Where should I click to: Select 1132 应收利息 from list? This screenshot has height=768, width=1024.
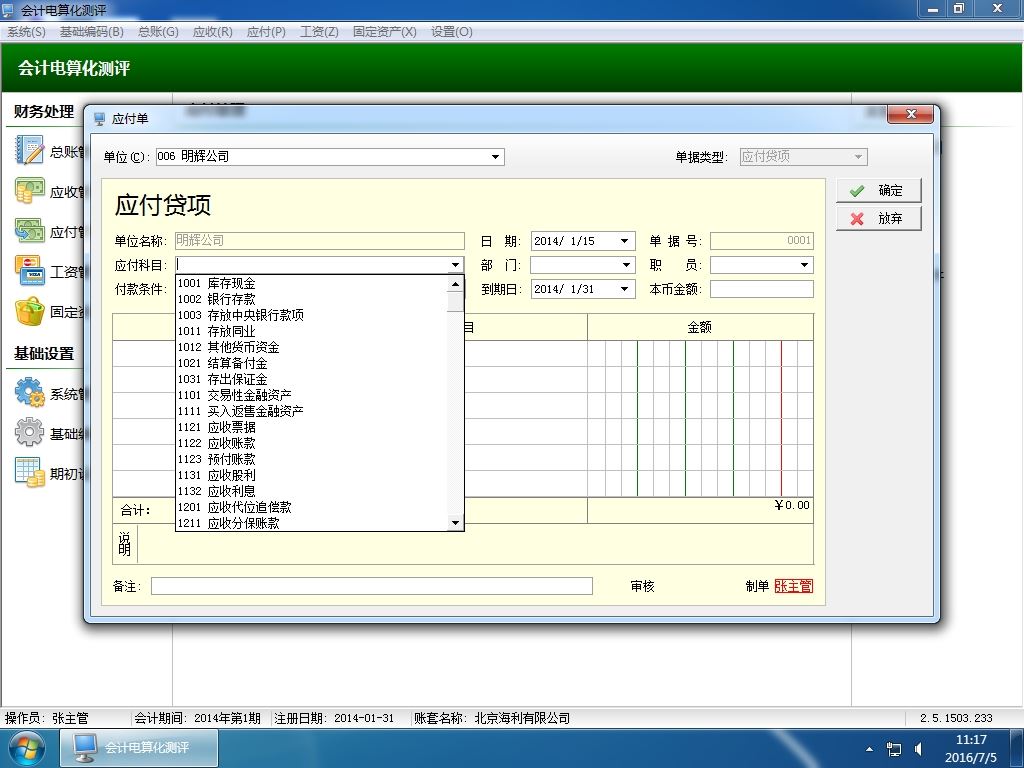pos(312,491)
